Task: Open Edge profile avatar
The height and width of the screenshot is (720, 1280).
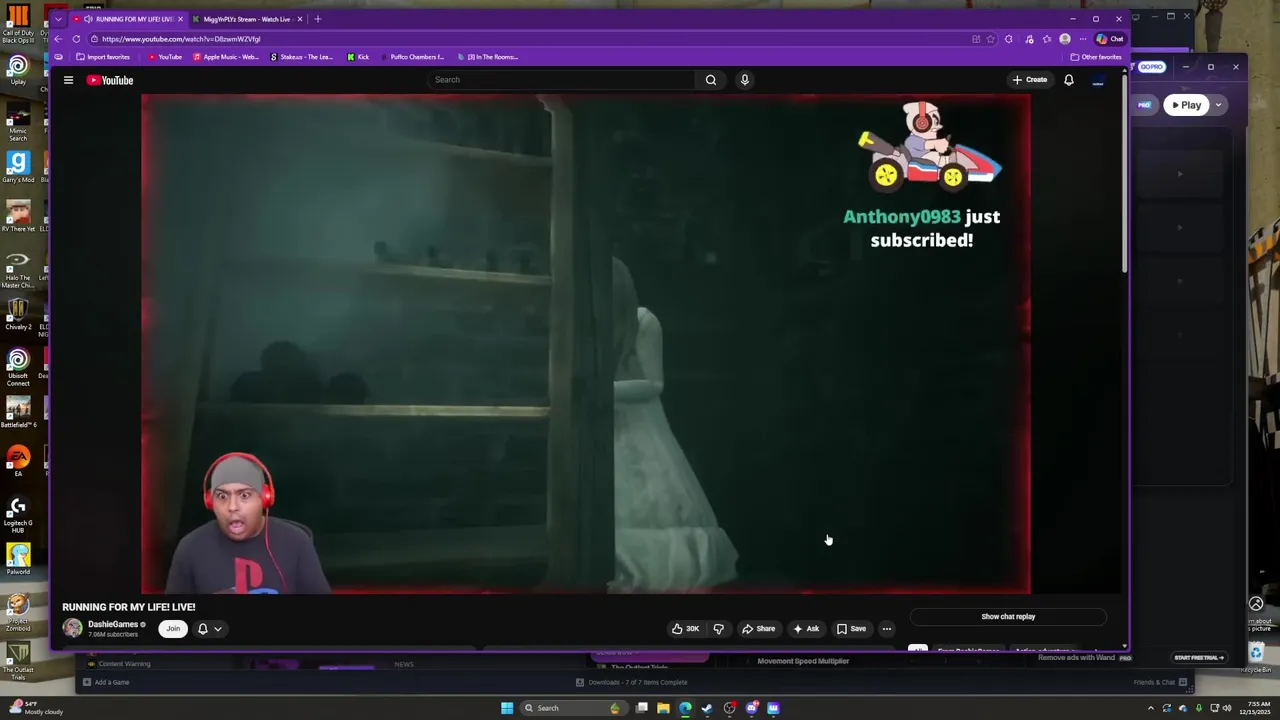Action: click(x=1065, y=39)
